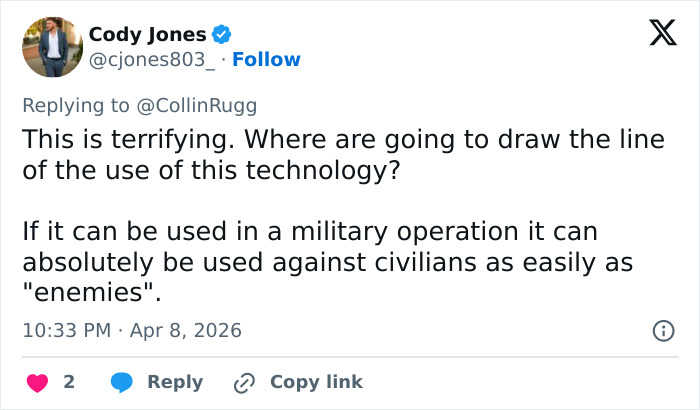Open the @cjones803_ handle link
The height and width of the screenshot is (410, 700).
coord(154,60)
